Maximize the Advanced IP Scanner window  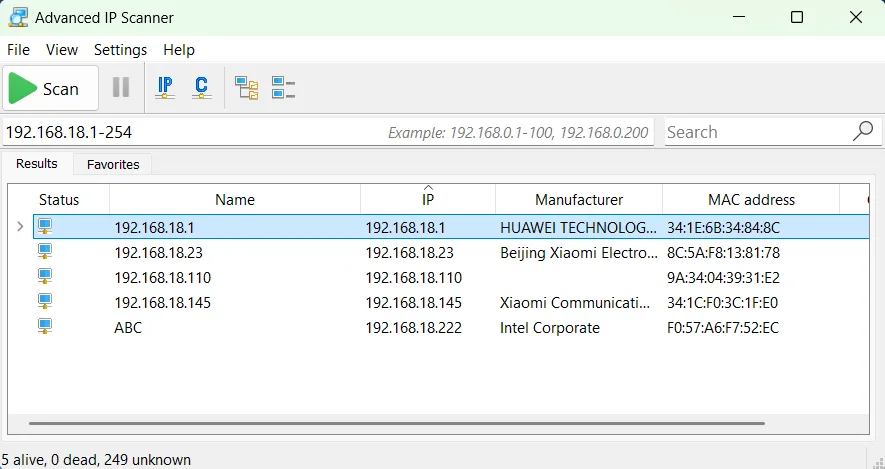pos(796,17)
